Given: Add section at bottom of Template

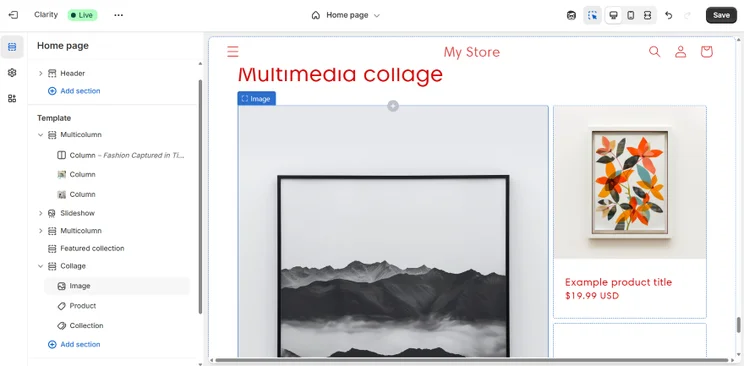Looking at the screenshot, I should coord(74,345).
